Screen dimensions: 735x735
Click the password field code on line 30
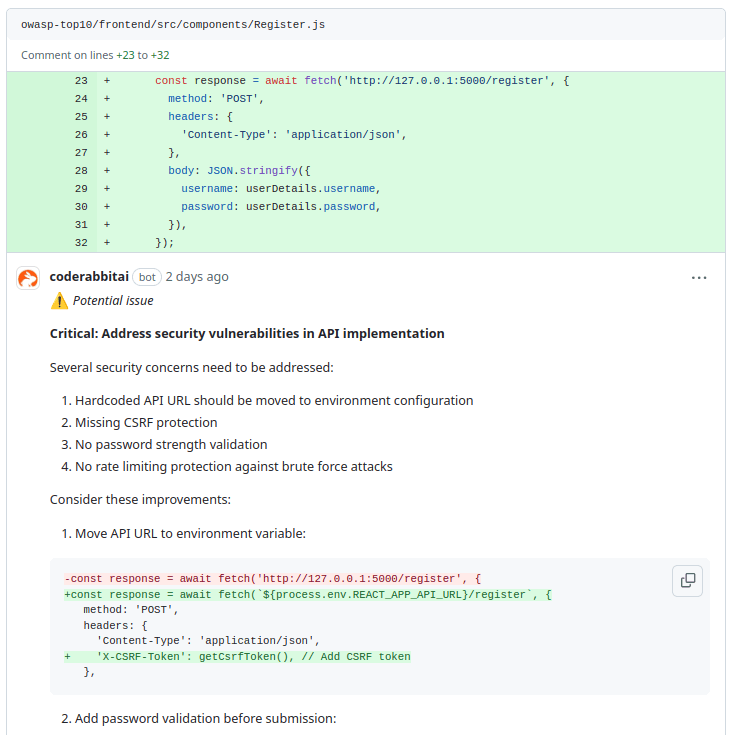click(x=281, y=207)
